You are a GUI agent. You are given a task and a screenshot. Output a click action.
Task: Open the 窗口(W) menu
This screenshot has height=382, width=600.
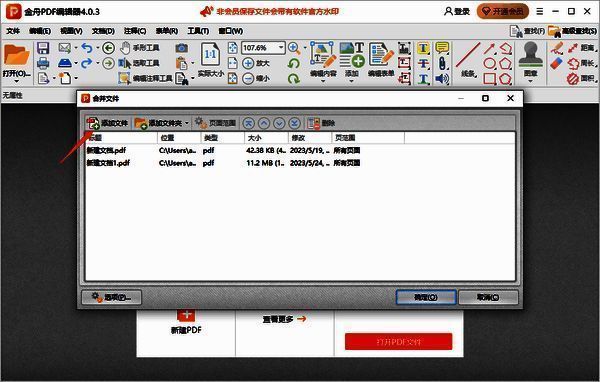coord(230,31)
